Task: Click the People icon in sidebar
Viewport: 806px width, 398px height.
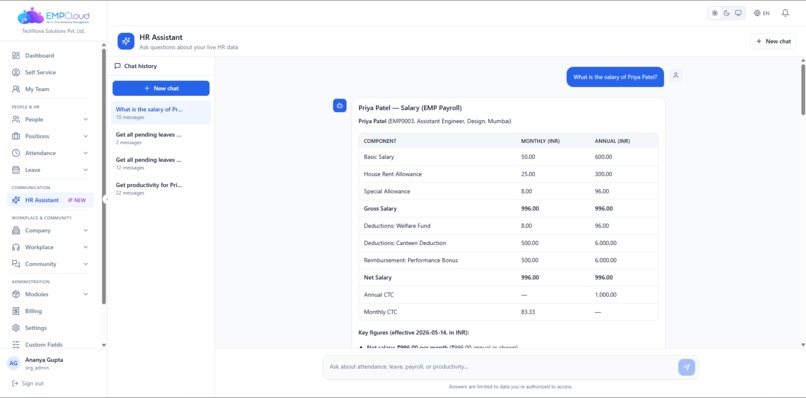Action: pos(16,119)
